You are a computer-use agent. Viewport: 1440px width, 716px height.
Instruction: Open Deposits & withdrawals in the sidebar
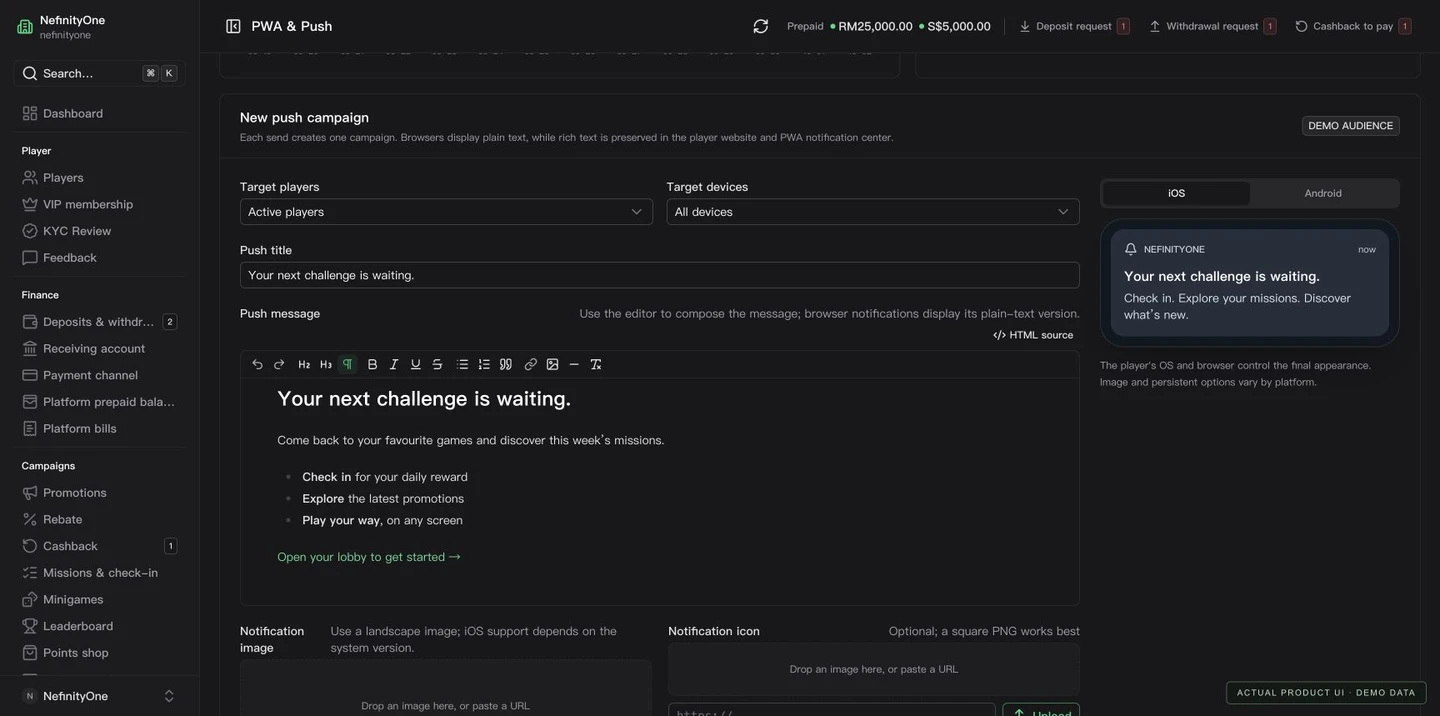[99, 322]
